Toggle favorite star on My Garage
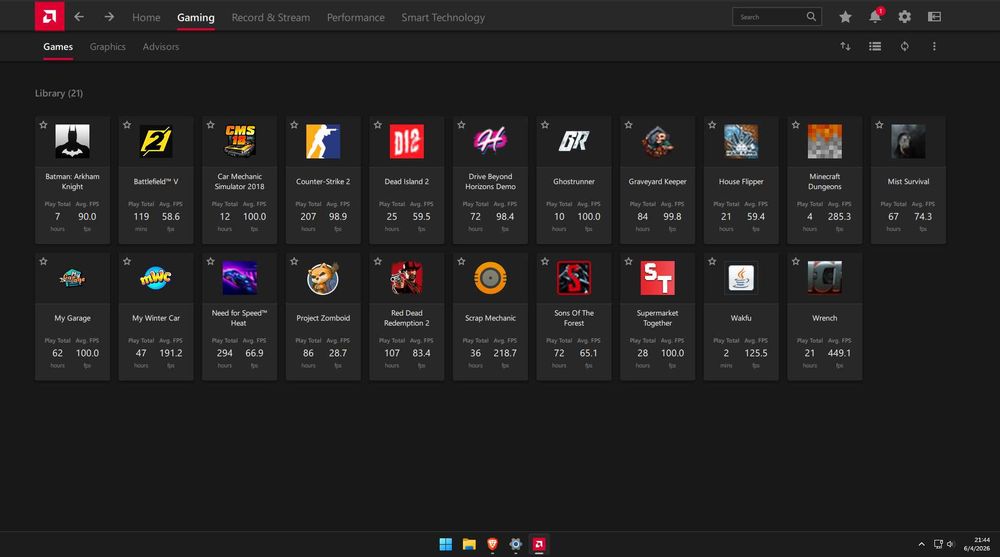 tap(43, 262)
